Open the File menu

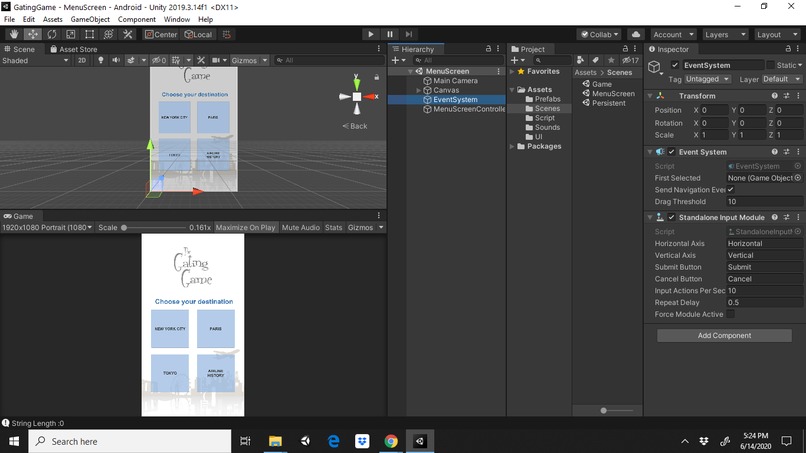(9, 19)
